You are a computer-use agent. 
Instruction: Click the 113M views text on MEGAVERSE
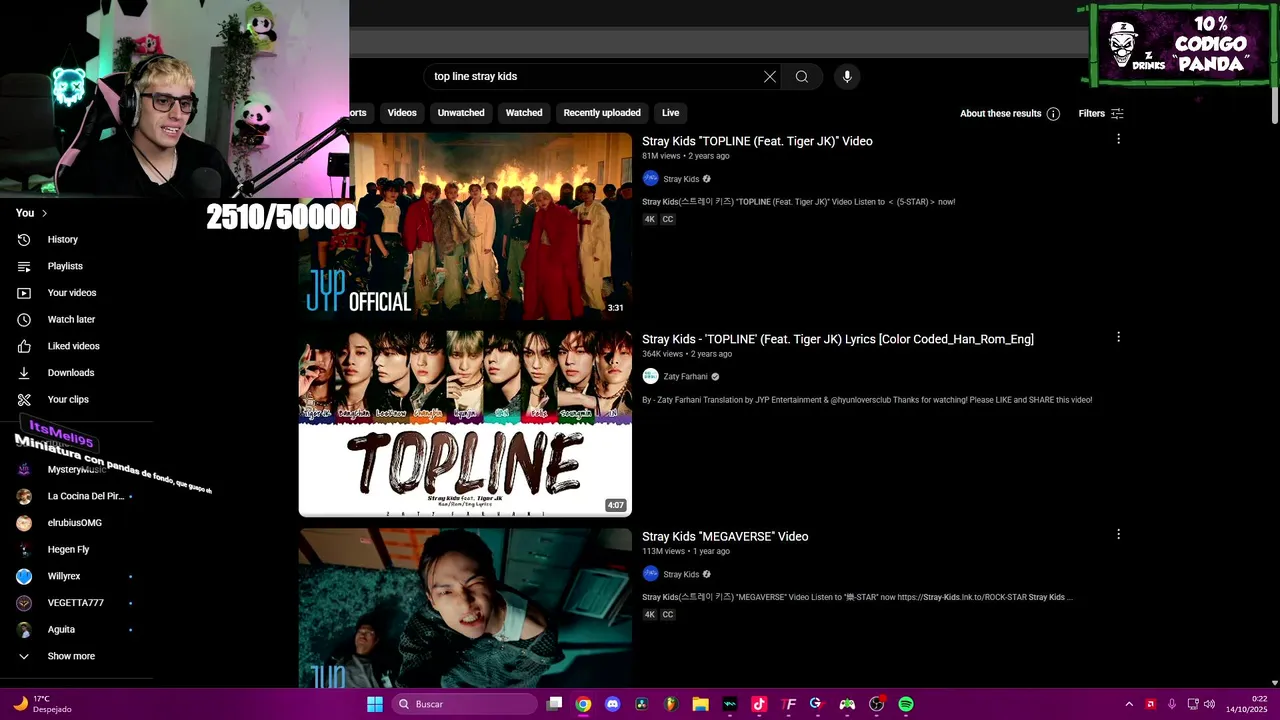point(664,552)
